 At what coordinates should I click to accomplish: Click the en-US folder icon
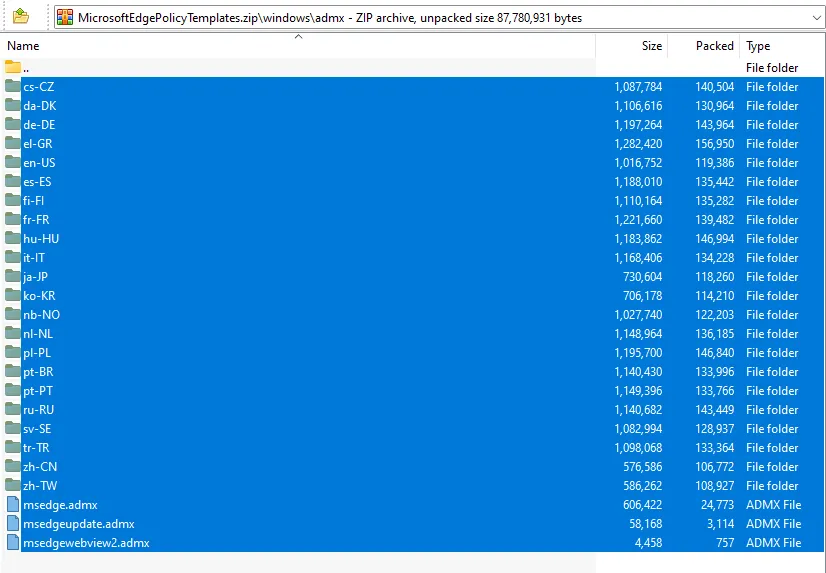[x=13, y=162]
